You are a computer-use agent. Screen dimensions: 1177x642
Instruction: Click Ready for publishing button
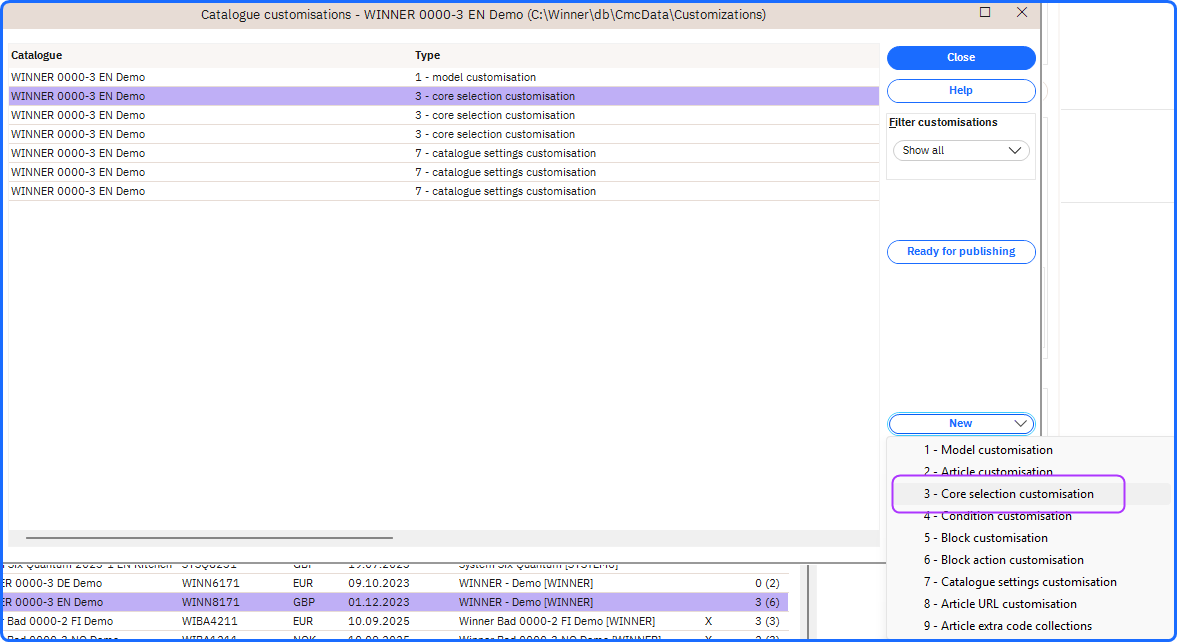pyautogui.click(x=961, y=252)
